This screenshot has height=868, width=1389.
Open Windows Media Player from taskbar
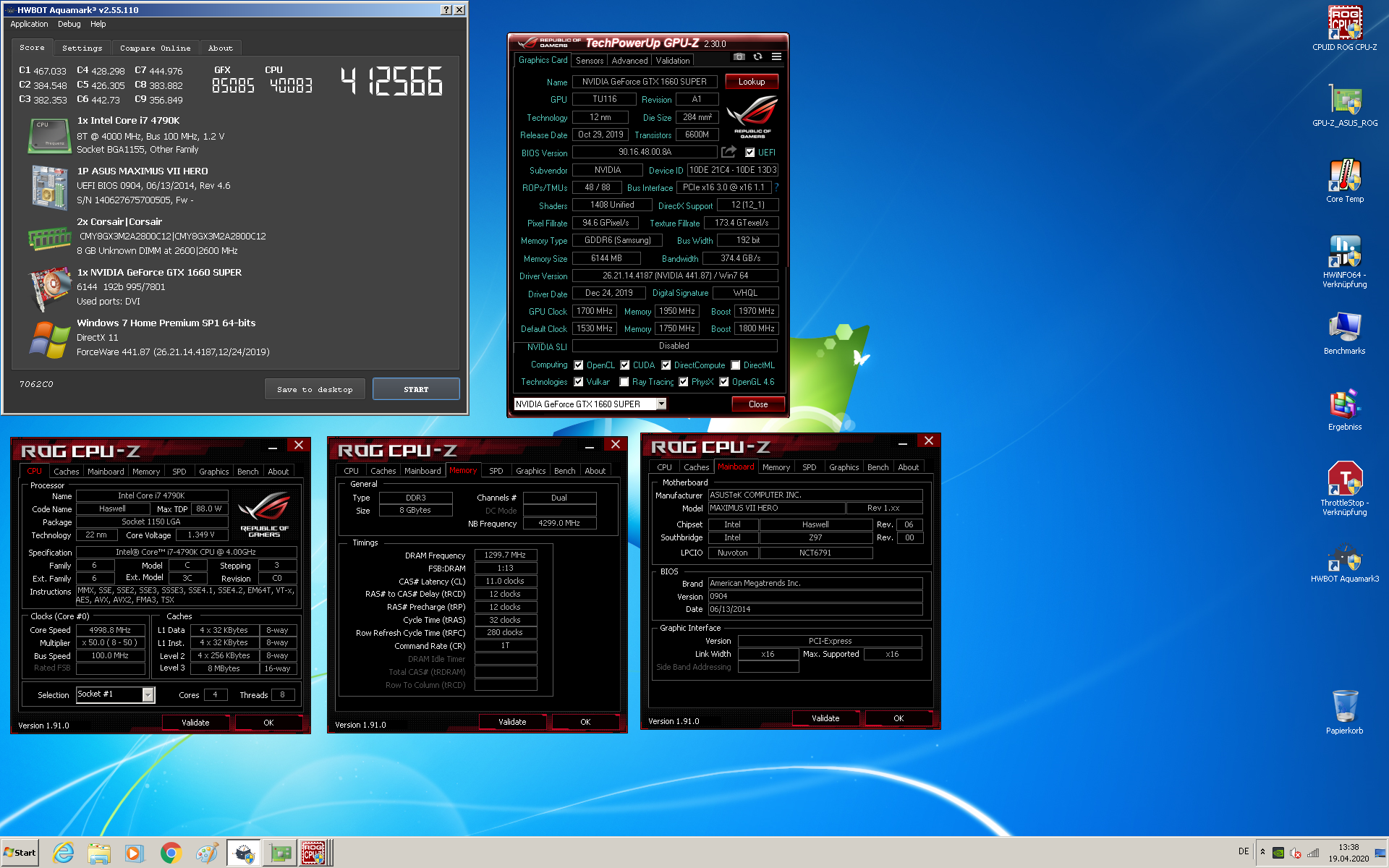point(134,853)
